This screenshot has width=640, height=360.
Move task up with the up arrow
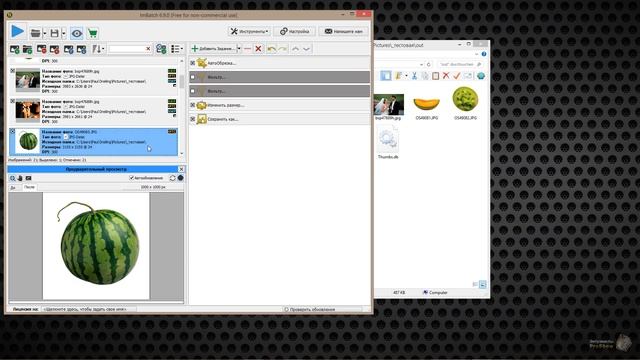[x=296, y=49]
